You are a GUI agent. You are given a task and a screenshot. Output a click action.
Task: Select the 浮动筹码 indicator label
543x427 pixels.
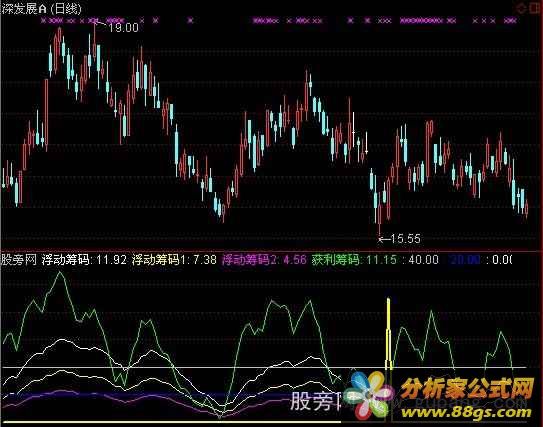pos(66,260)
